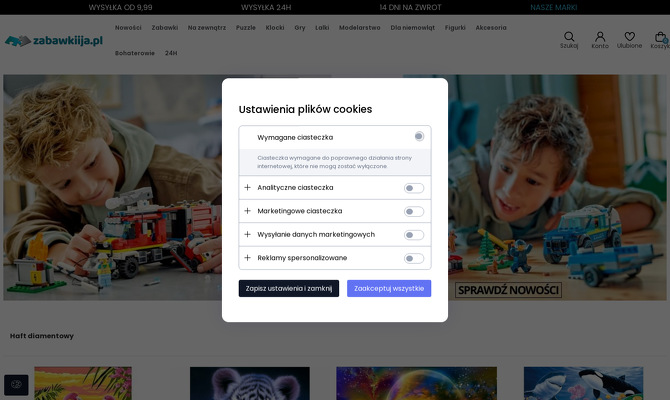
Task: Open the Ulubione heart icon
Action: click(x=629, y=36)
